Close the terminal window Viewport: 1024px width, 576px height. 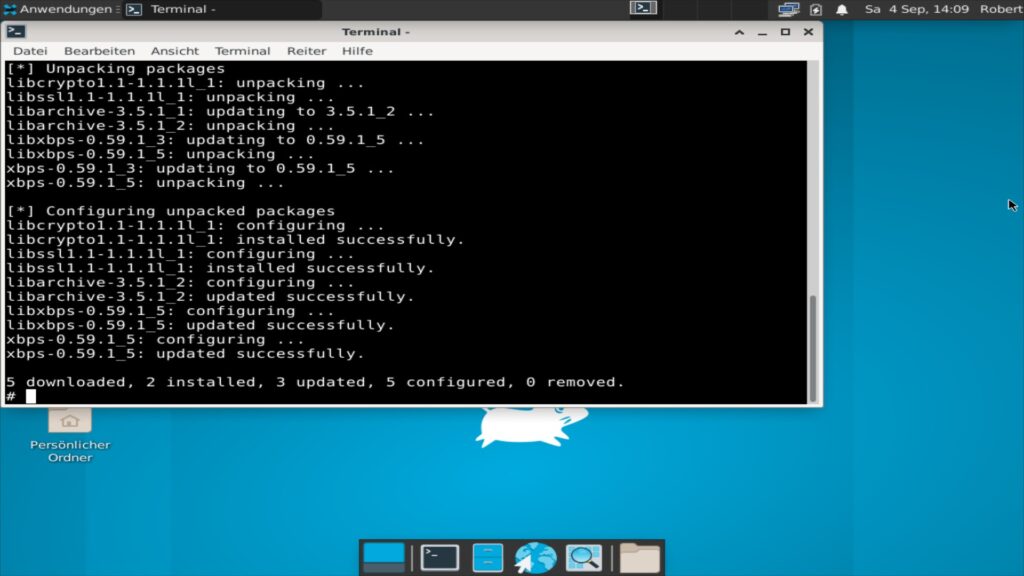coord(808,32)
